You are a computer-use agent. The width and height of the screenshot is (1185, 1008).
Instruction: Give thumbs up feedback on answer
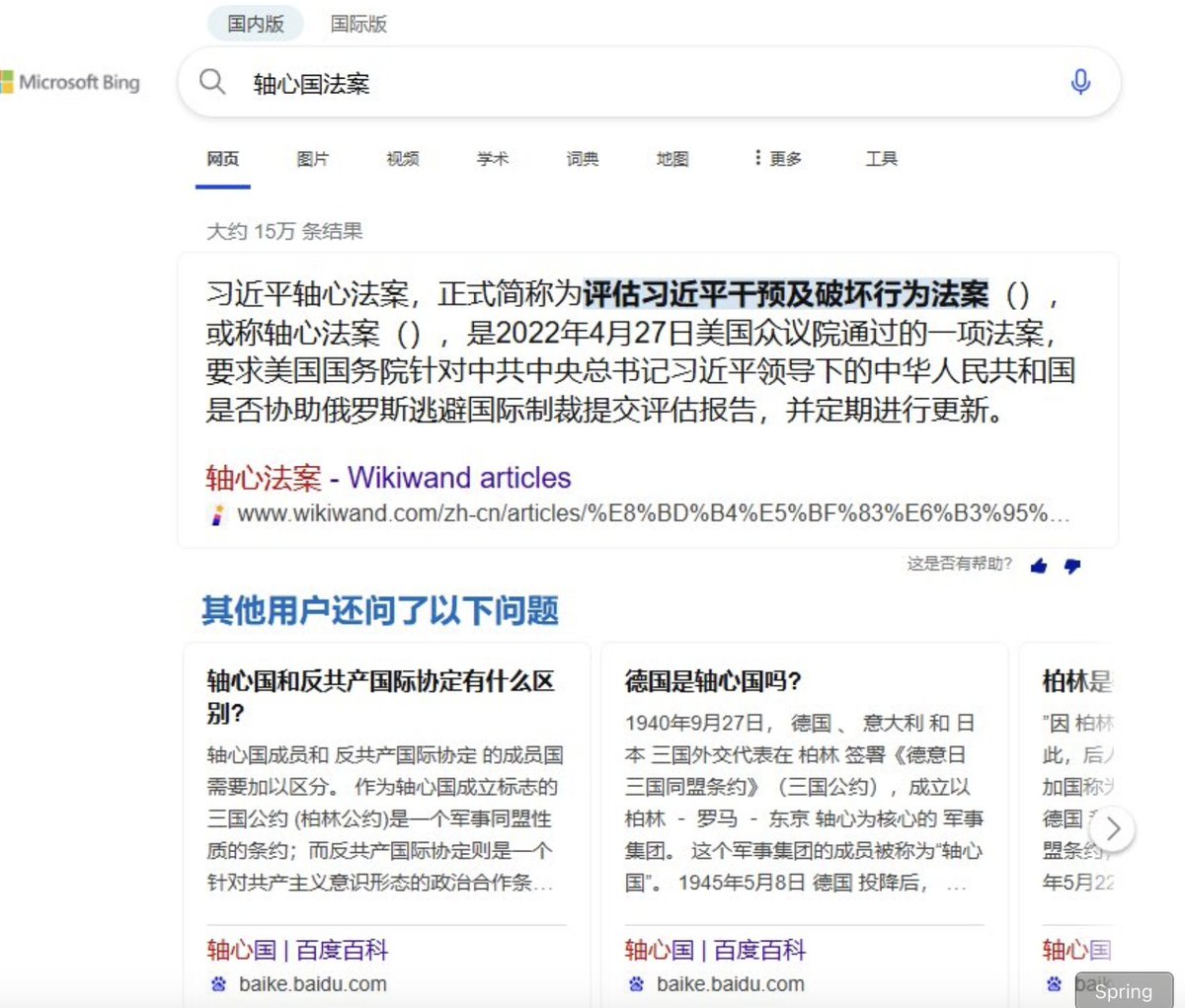tap(1039, 566)
